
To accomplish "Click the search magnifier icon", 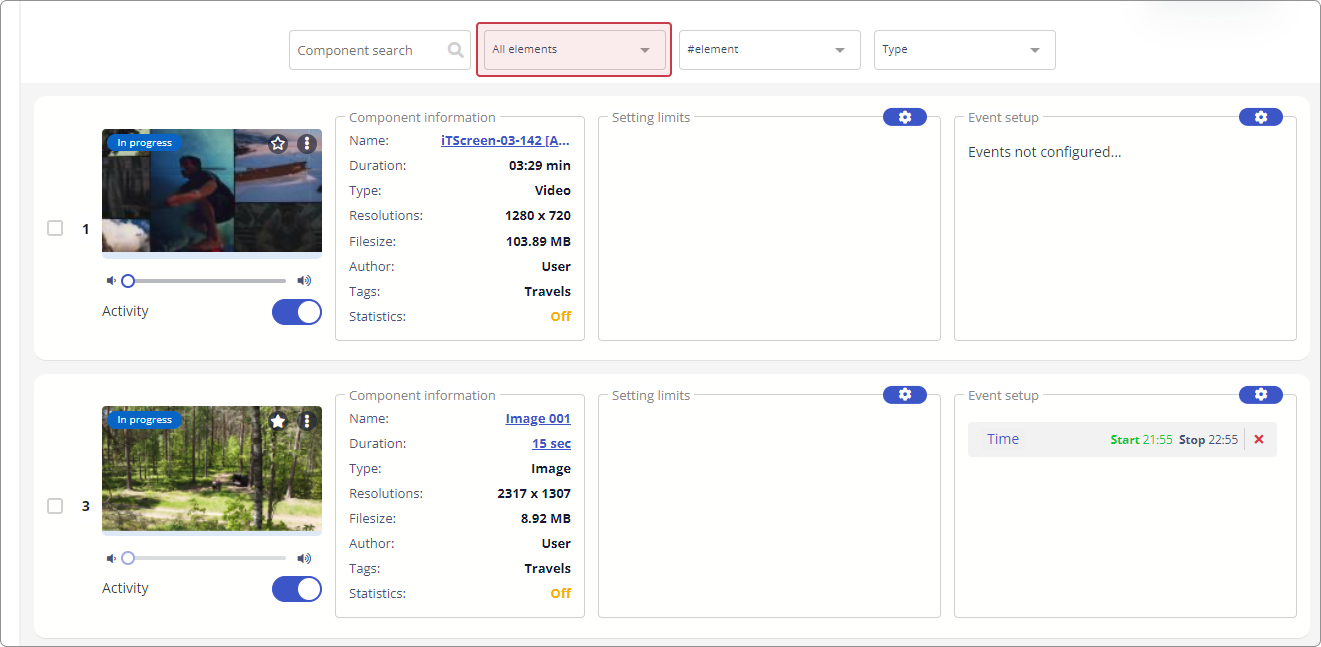I will (x=456, y=50).
